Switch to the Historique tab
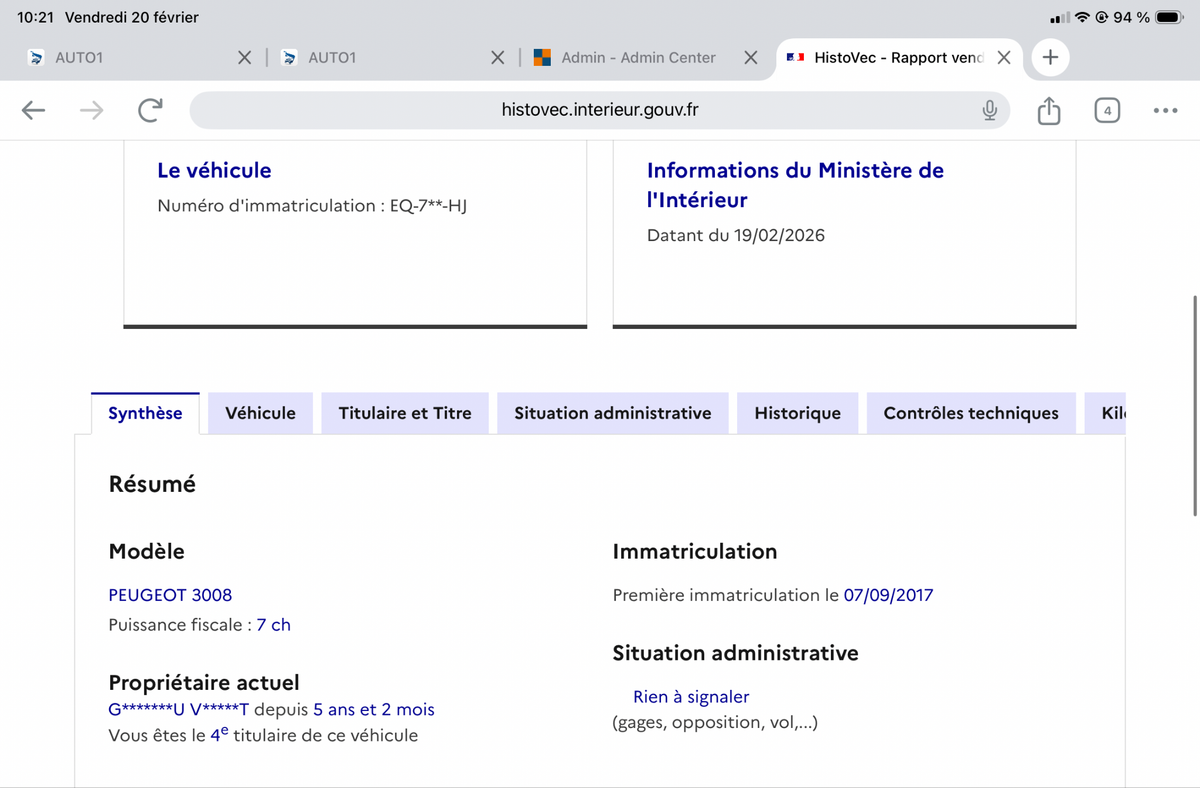This screenshot has height=788, width=1200. click(797, 413)
